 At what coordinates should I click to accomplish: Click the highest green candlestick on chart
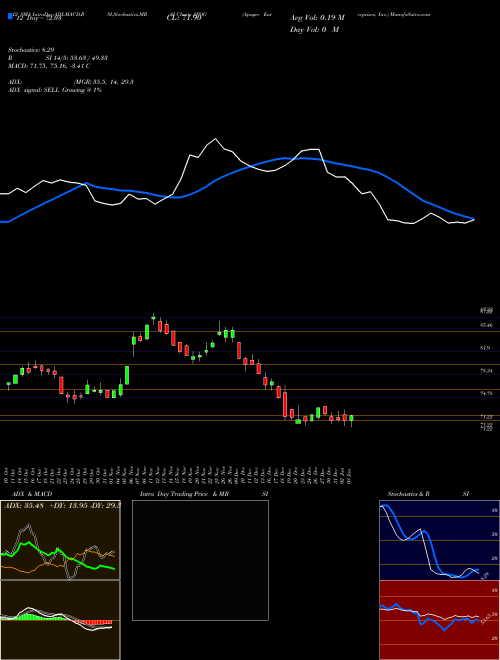click(153, 317)
